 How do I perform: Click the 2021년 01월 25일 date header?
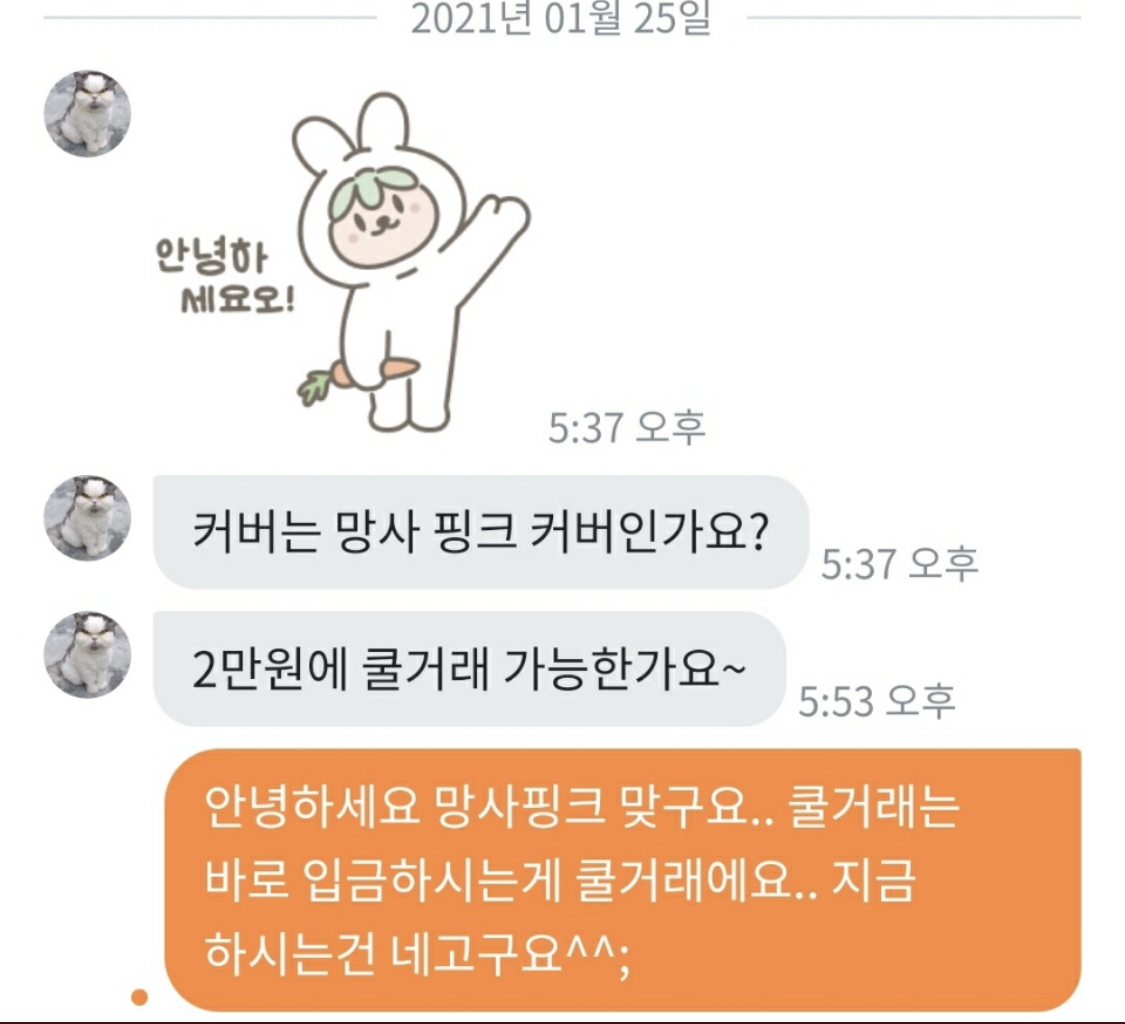561,18
